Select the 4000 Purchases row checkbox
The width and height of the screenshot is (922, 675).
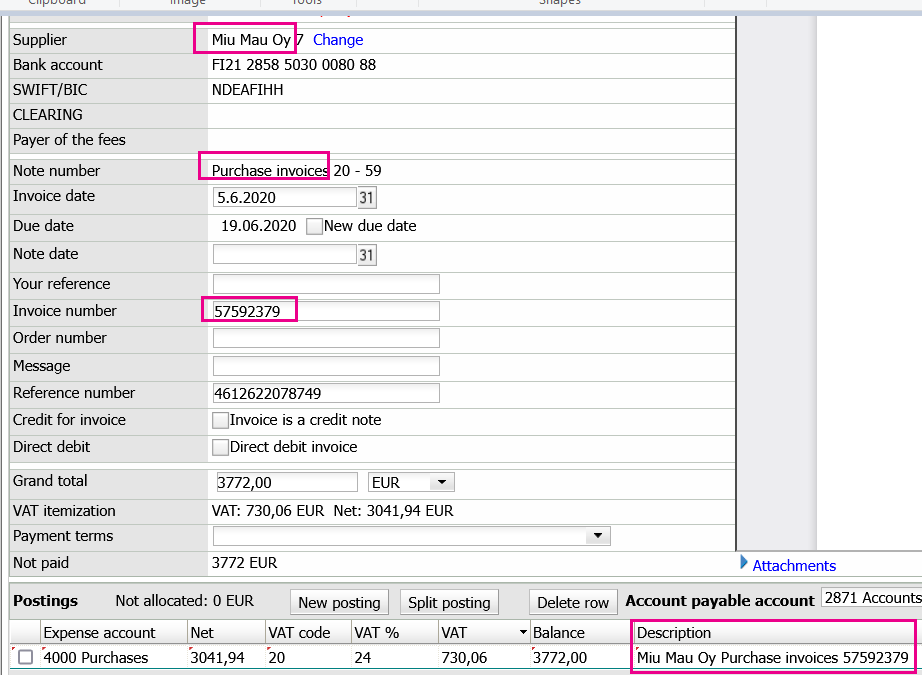point(25,658)
